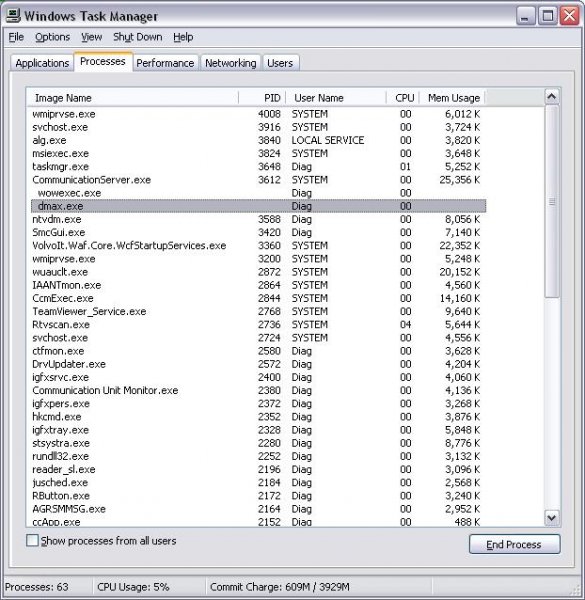Tick 'Show processes from all users' checkbox
The width and height of the screenshot is (585, 600).
click(33, 540)
